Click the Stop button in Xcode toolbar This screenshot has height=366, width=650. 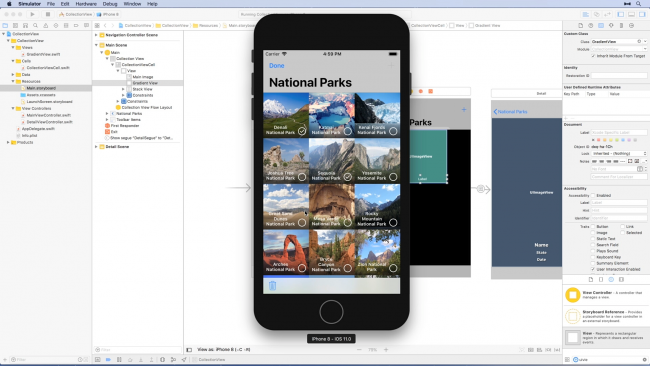[x=48, y=15]
